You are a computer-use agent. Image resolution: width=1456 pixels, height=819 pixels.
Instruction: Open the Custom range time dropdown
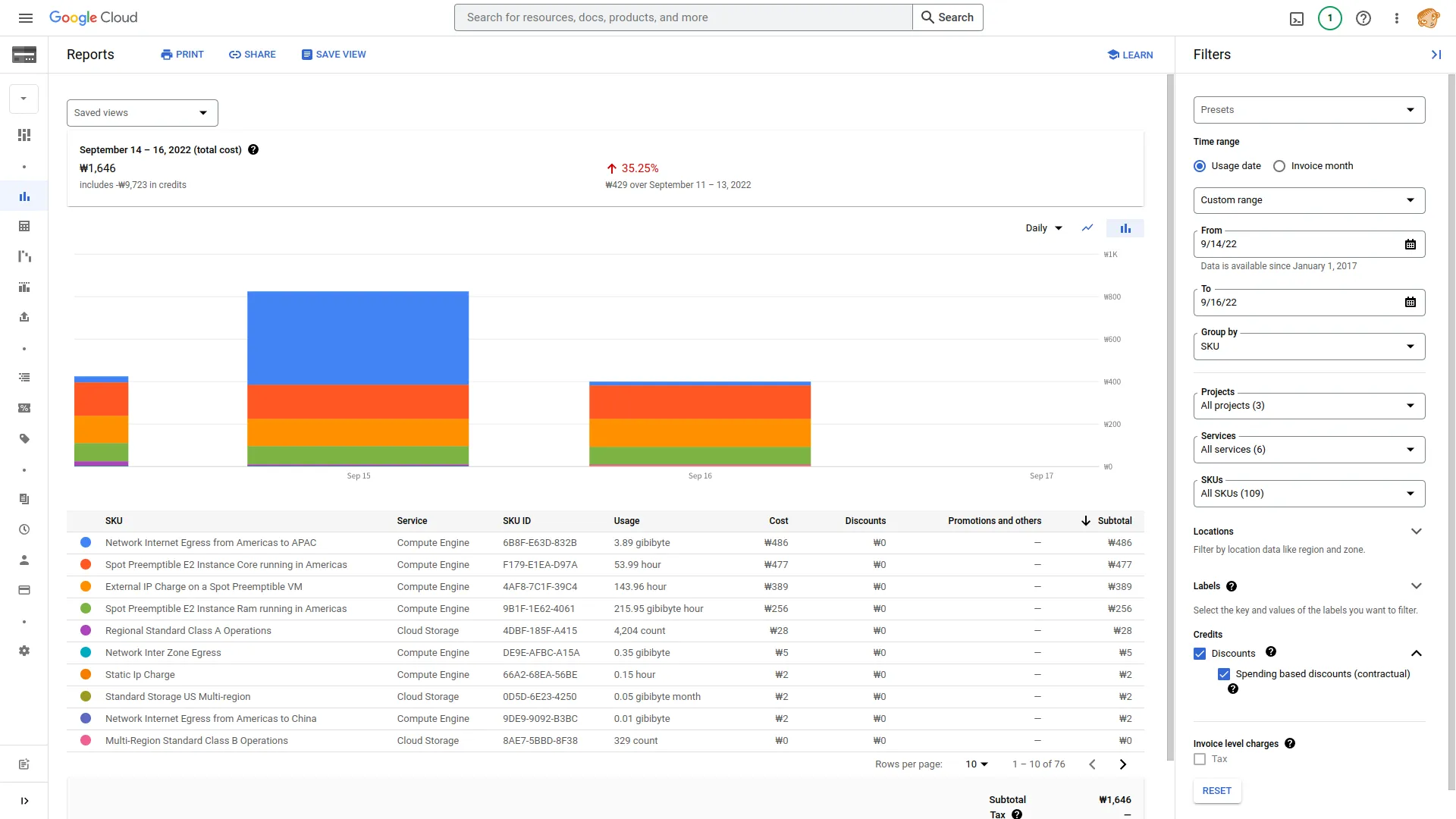point(1309,200)
